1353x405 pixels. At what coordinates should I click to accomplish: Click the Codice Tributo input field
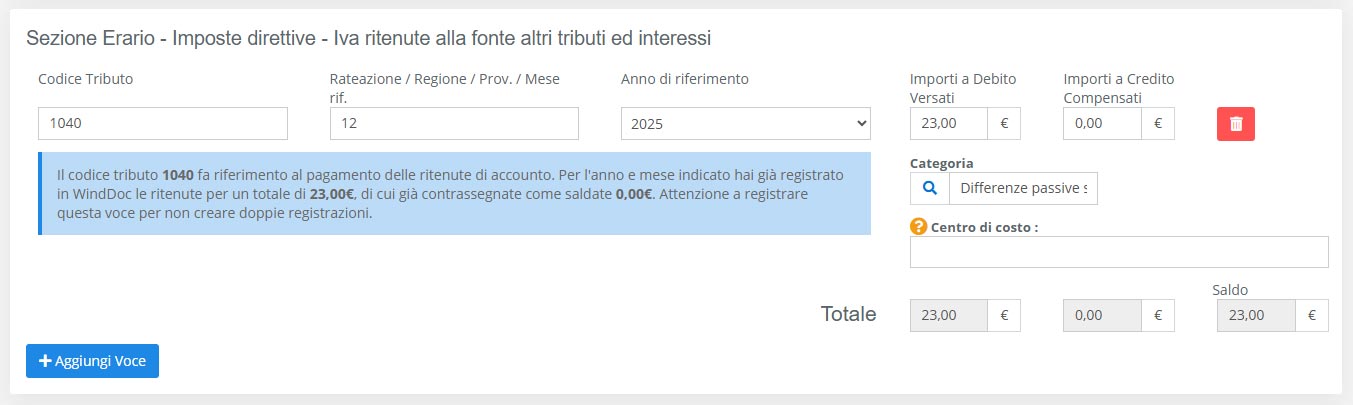tap(163, 124)
